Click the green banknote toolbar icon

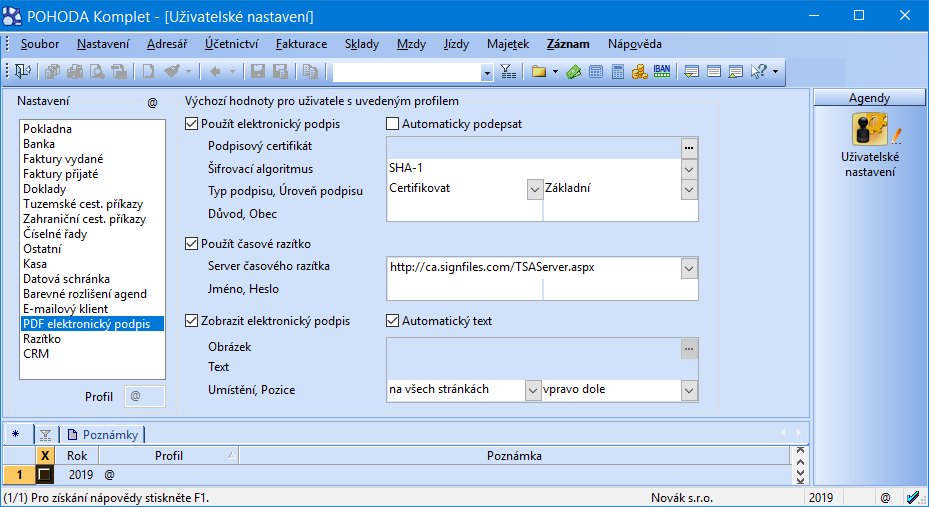[x=574, y=72]
